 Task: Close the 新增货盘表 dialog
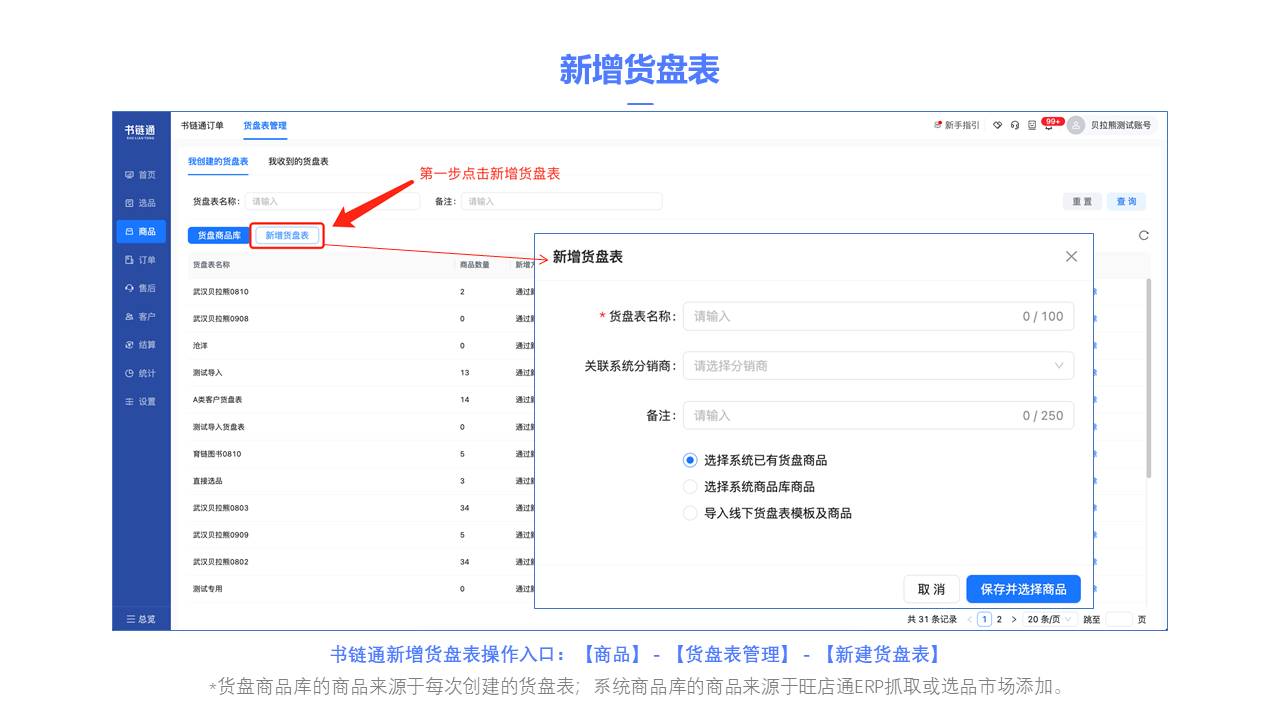point(1071,256)
